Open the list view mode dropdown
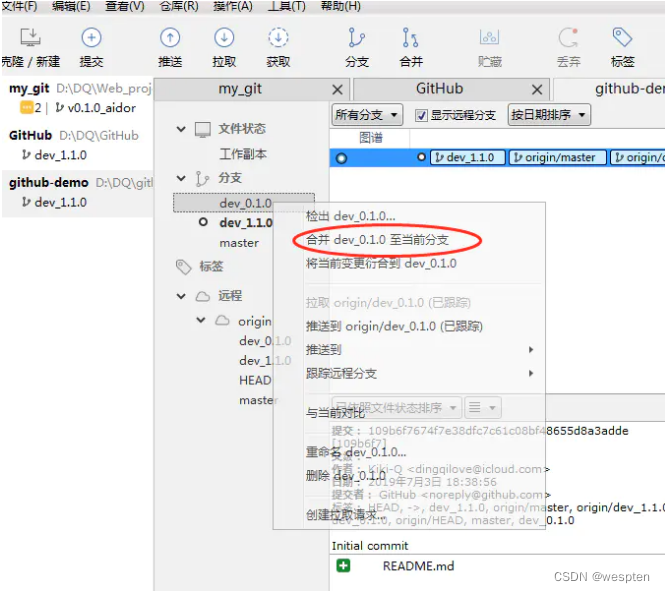665x593 pixels. pyautogui.click(x=483, y=408)
